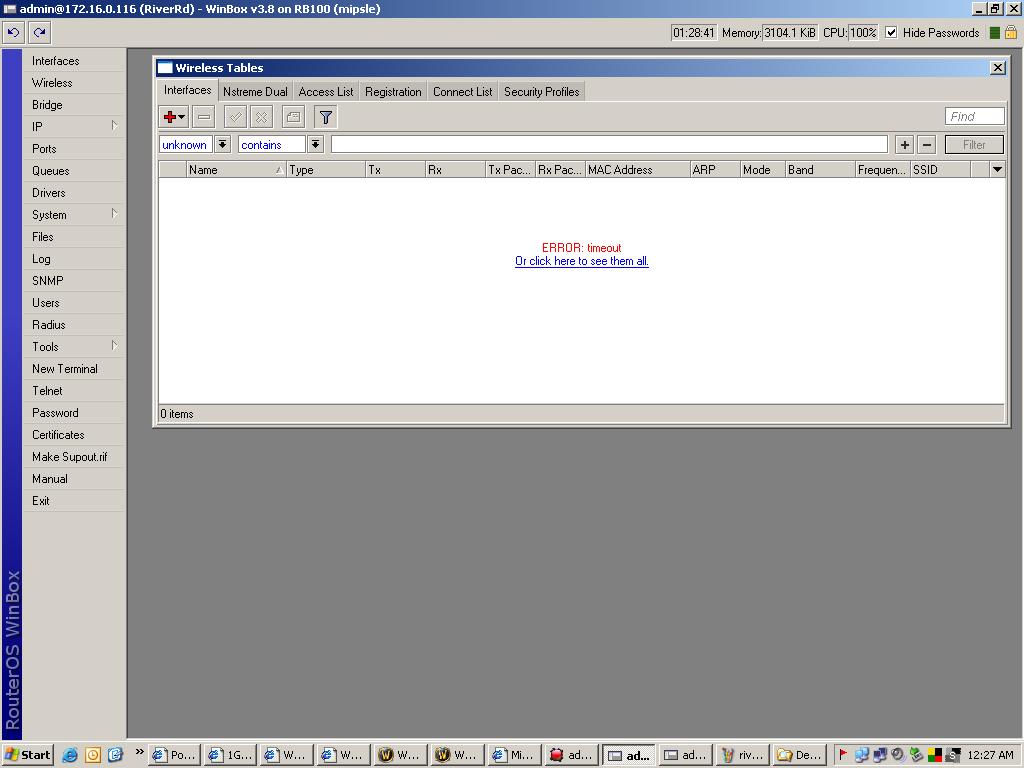The height and width of the screenshot is (768, 1024).
Task: Click 'Or click here to see them all' link
Action: pos(581,261)
